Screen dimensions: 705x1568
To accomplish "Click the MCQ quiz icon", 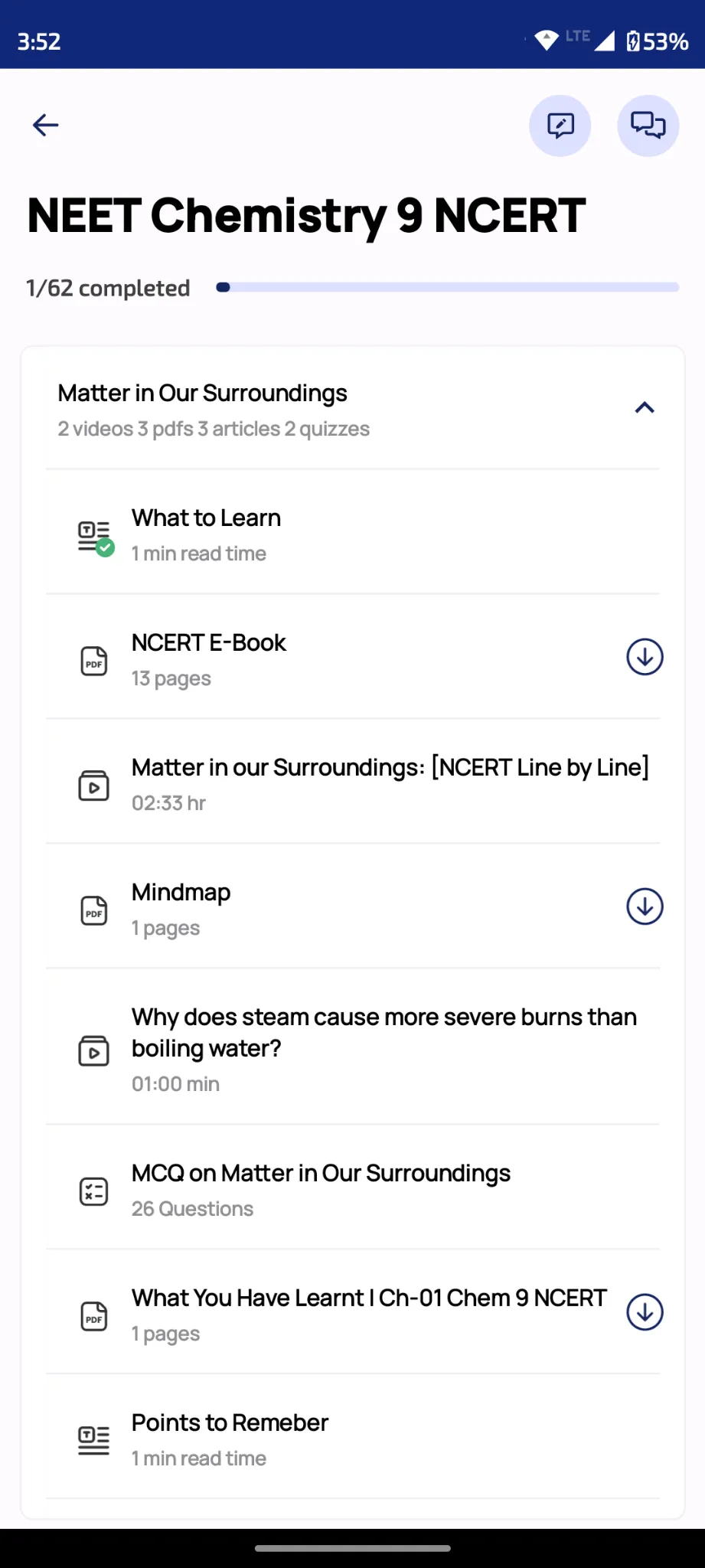I will (x=93, y=1191).
